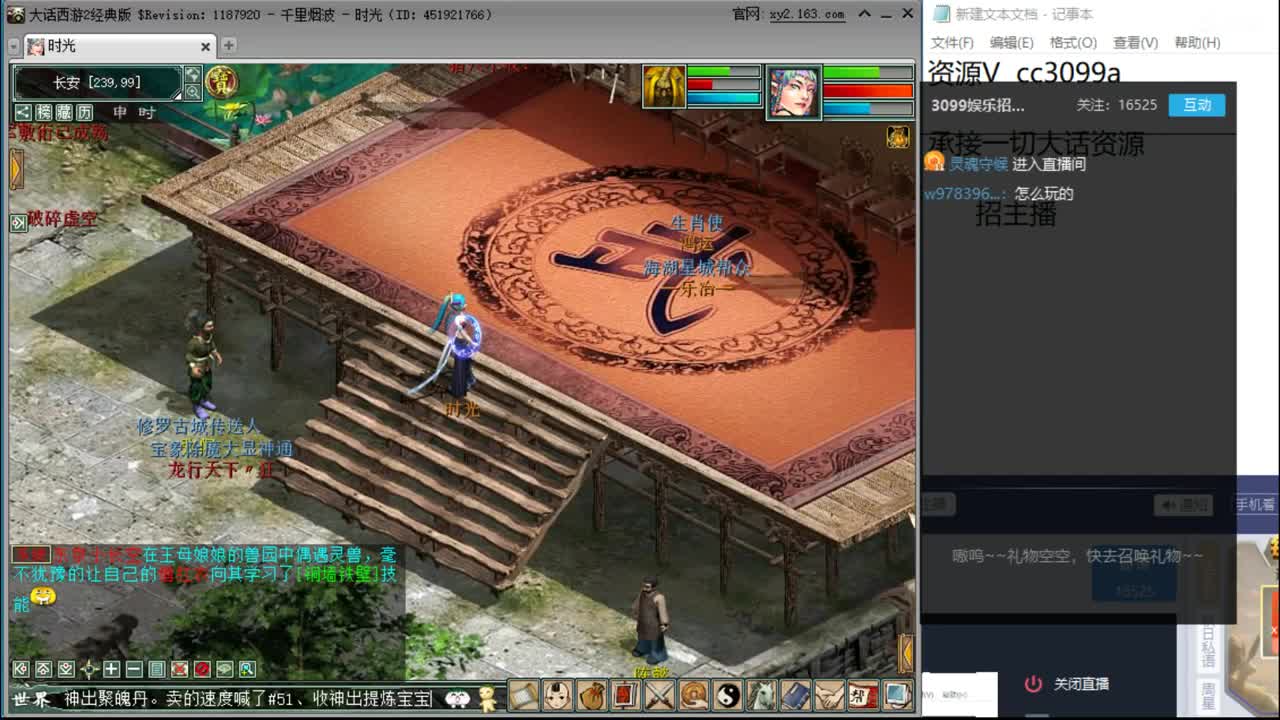
Task: Click the chat input text field
Action: [x=248, y=699]
